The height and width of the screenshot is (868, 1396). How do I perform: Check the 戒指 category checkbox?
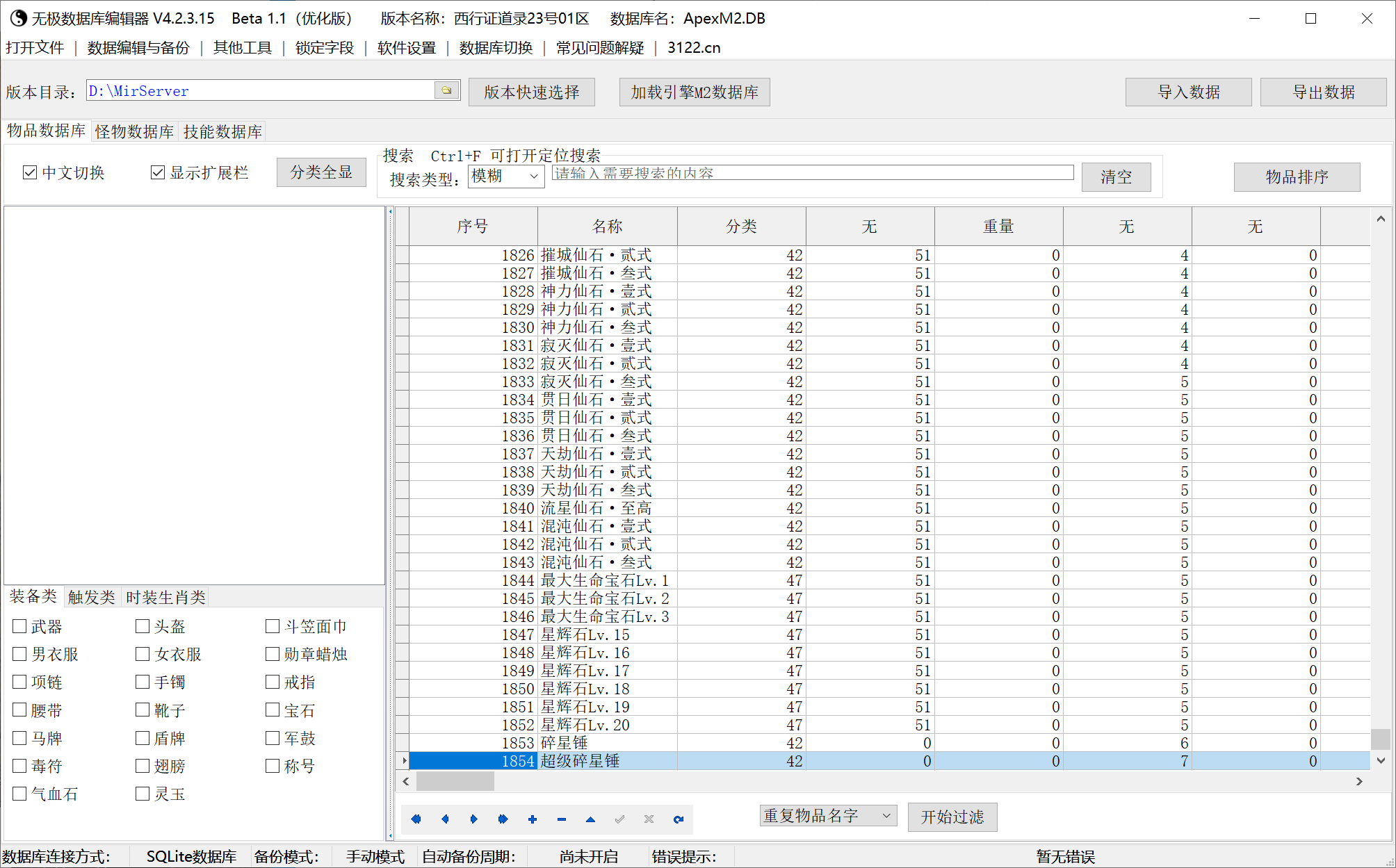coord(273,682)
